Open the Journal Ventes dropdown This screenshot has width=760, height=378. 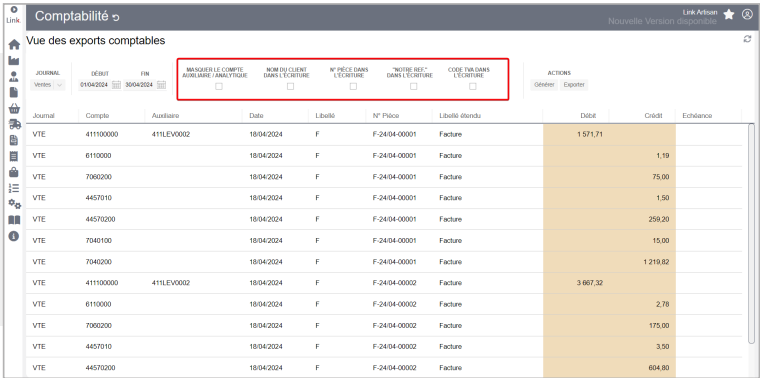point(48,85)
